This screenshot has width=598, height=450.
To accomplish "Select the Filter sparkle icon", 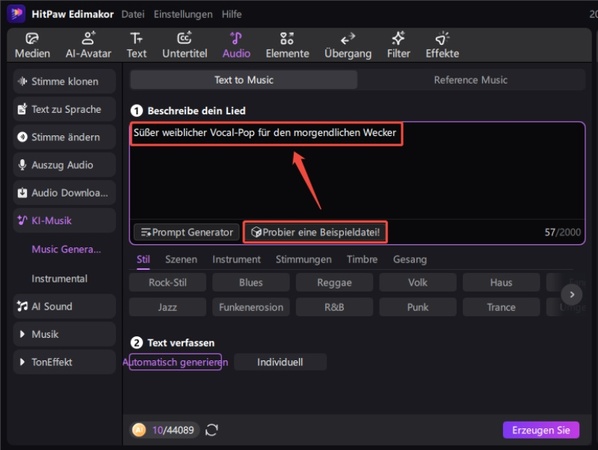I will point(399,39).
